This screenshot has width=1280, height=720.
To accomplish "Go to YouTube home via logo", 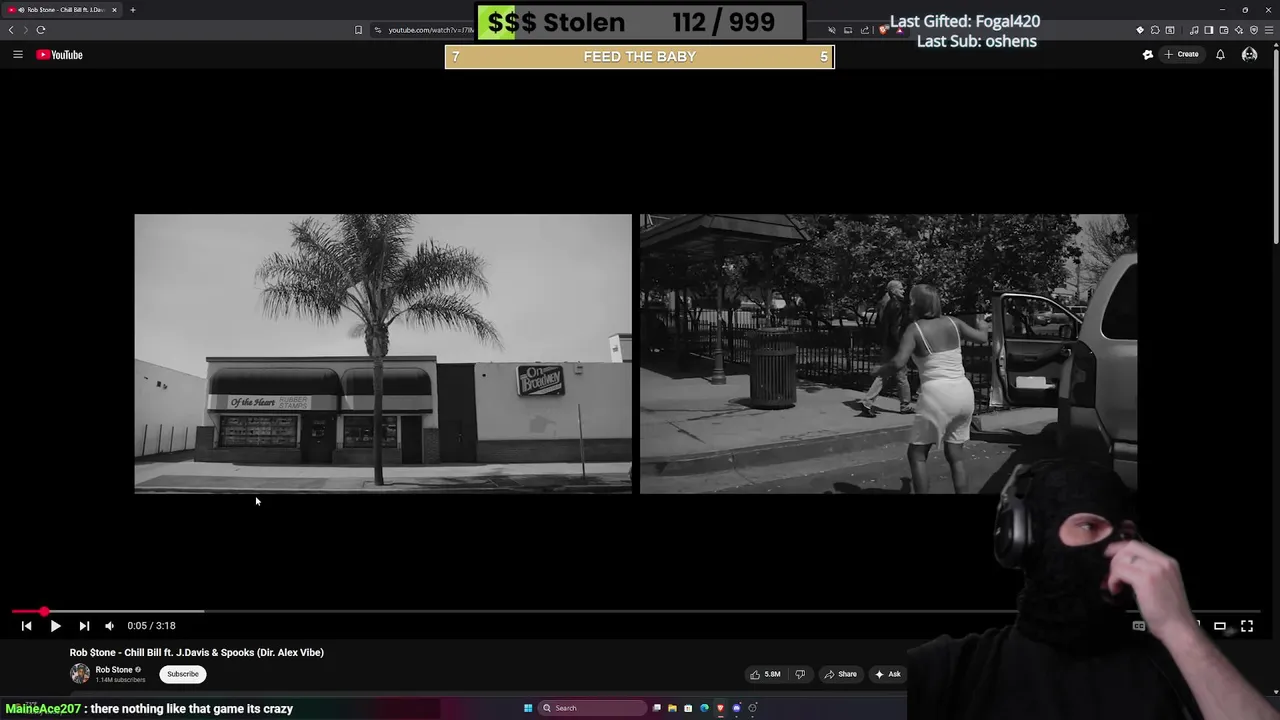I will [60, 55].
